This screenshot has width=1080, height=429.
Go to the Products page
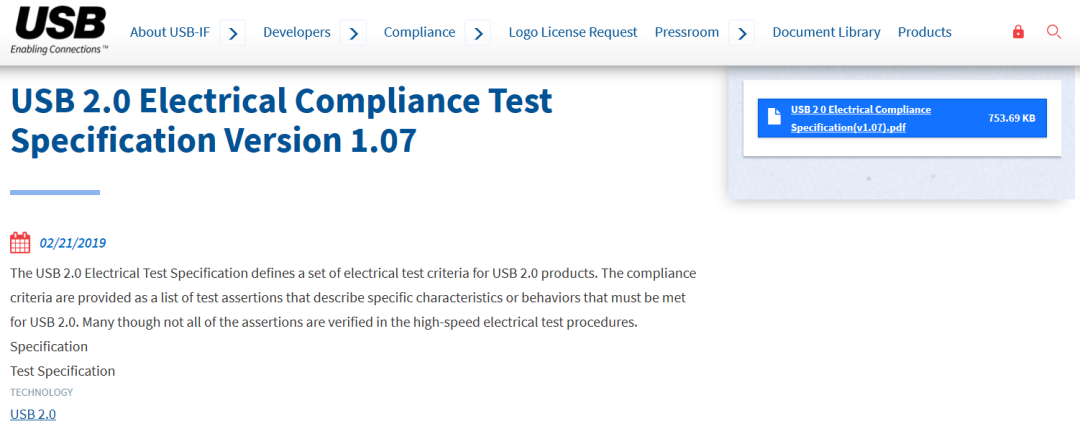point(924,32)
